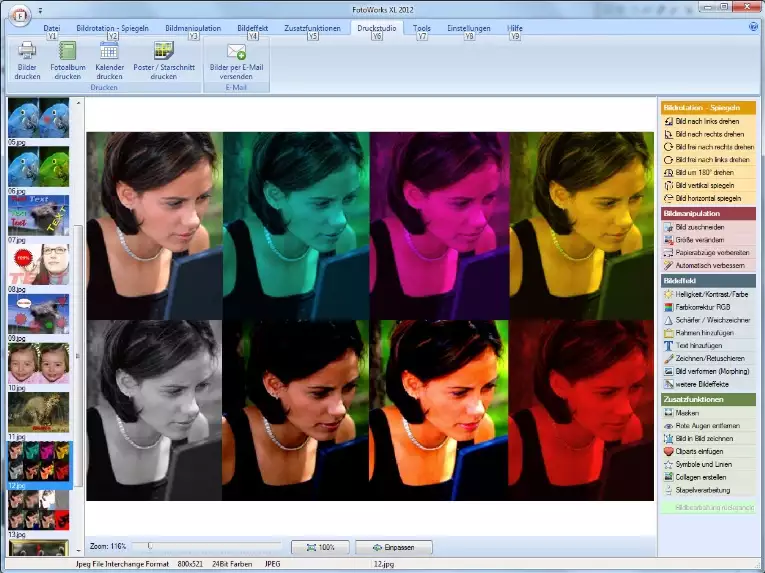Open the quick access toolbar dropdown arrow
This screenshot has width=765, height=573.
tap(41, 11)
